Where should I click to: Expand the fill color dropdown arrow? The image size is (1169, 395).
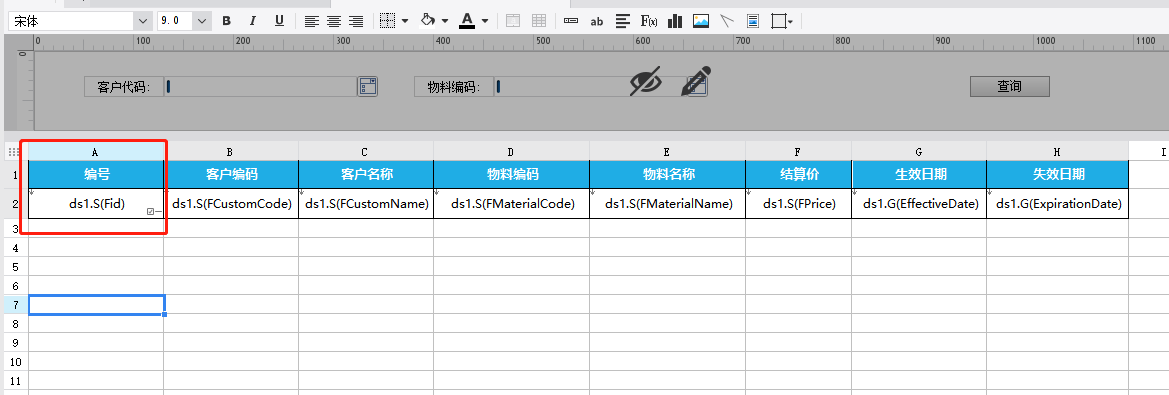point(445,21)
